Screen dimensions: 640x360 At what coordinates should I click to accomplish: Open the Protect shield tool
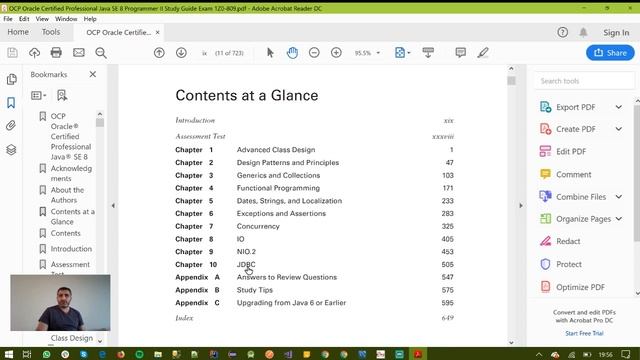tap(569, 264)
